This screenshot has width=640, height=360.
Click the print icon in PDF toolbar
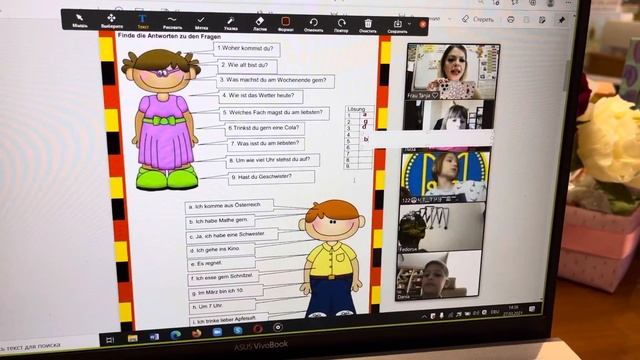511,19
